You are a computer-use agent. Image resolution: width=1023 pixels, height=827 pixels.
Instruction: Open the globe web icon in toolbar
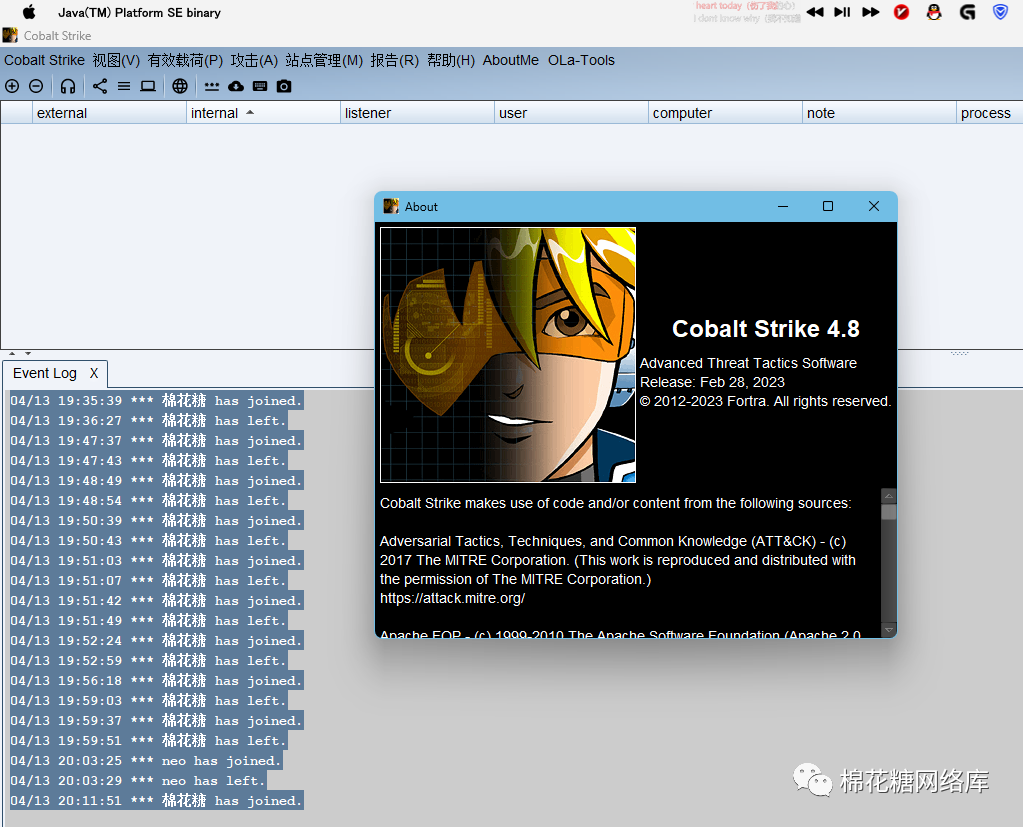(x=180, y=86)
